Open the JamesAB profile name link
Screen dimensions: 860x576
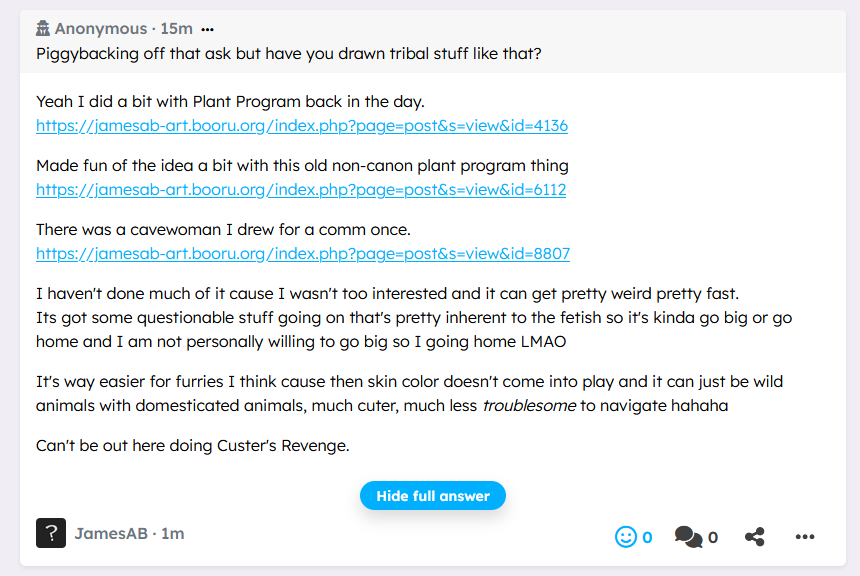110,534
